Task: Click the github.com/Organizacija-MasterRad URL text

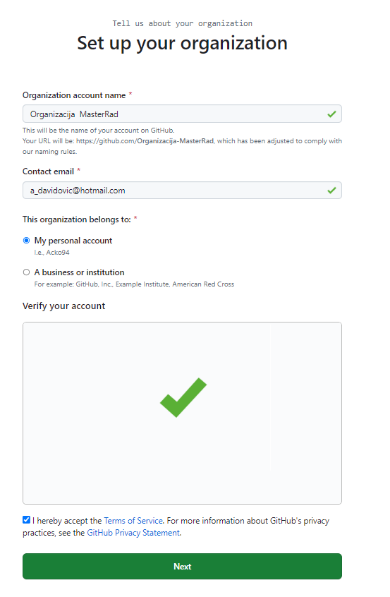Action: tap(145, 141)
